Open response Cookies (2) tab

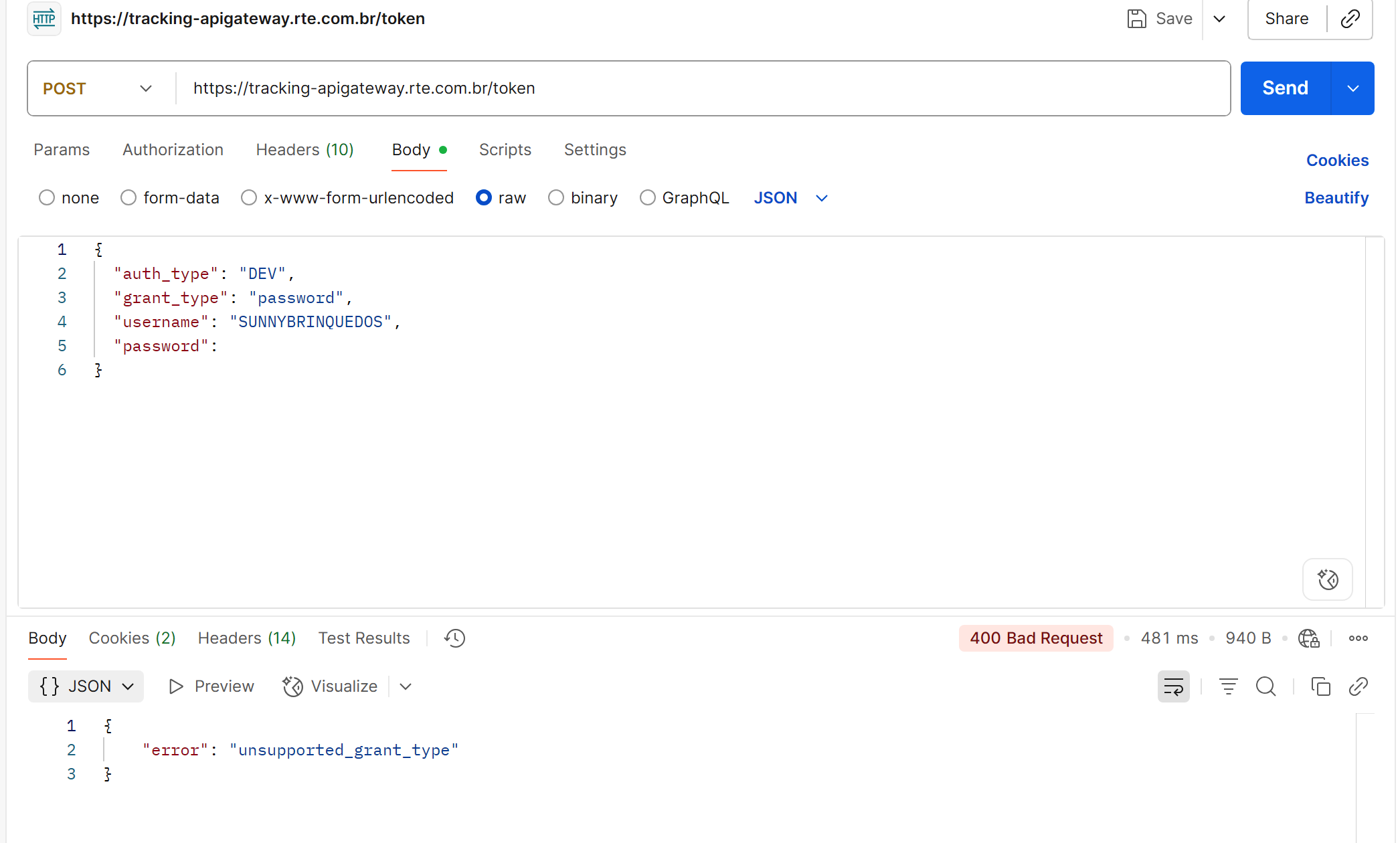[x=132, y=638]
